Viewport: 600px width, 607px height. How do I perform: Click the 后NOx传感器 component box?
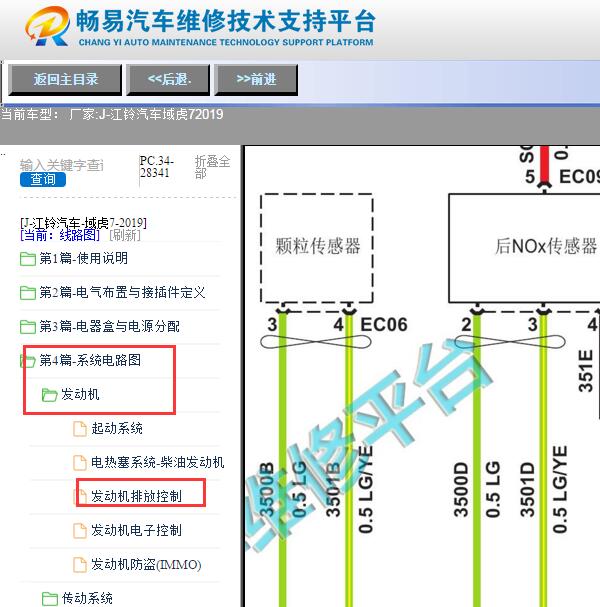point(525,248)
